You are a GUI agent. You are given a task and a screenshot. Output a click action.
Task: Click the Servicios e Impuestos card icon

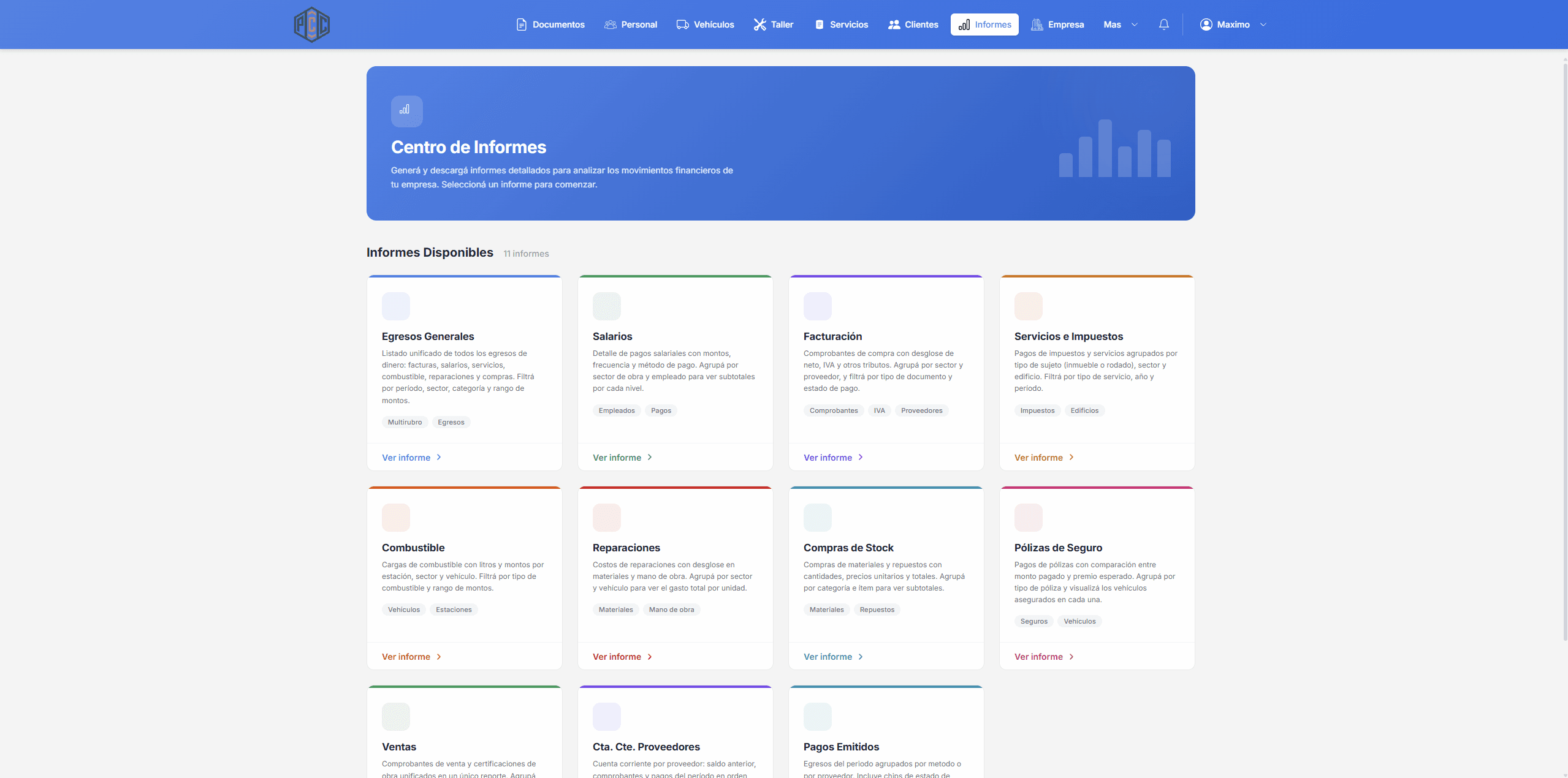pyautogui.click(x=1028, y=306)
